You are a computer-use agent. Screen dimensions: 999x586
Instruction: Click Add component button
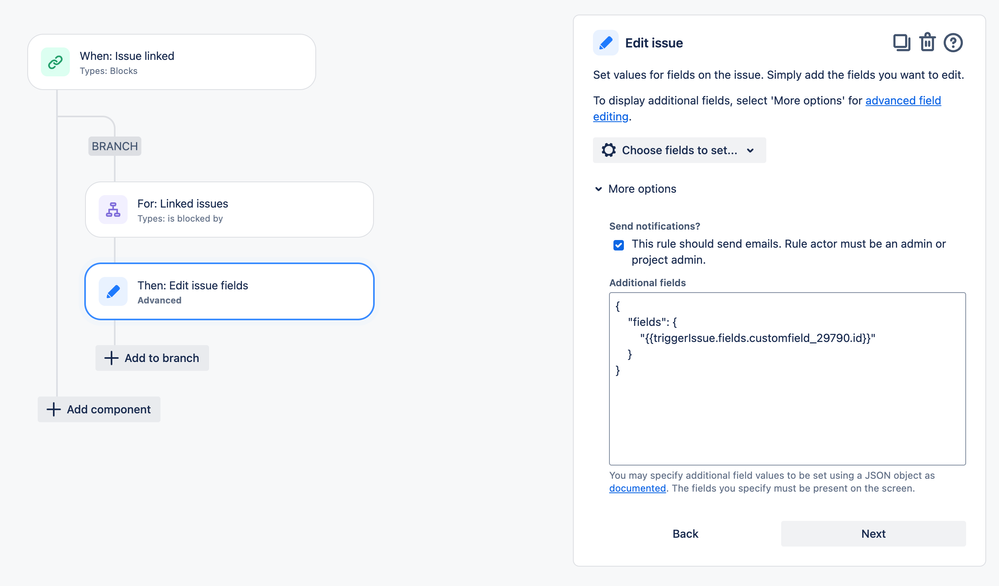tap(99, 410)
